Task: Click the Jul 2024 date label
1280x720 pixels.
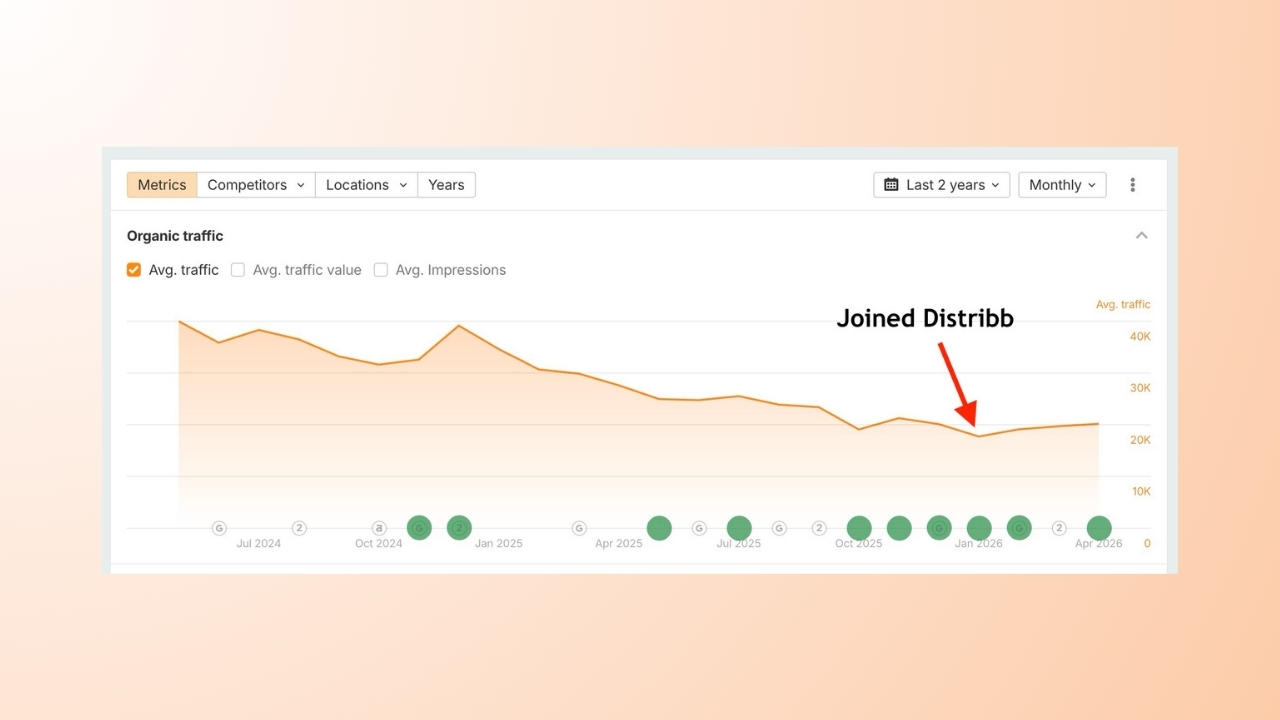Action: coord(259,544)
